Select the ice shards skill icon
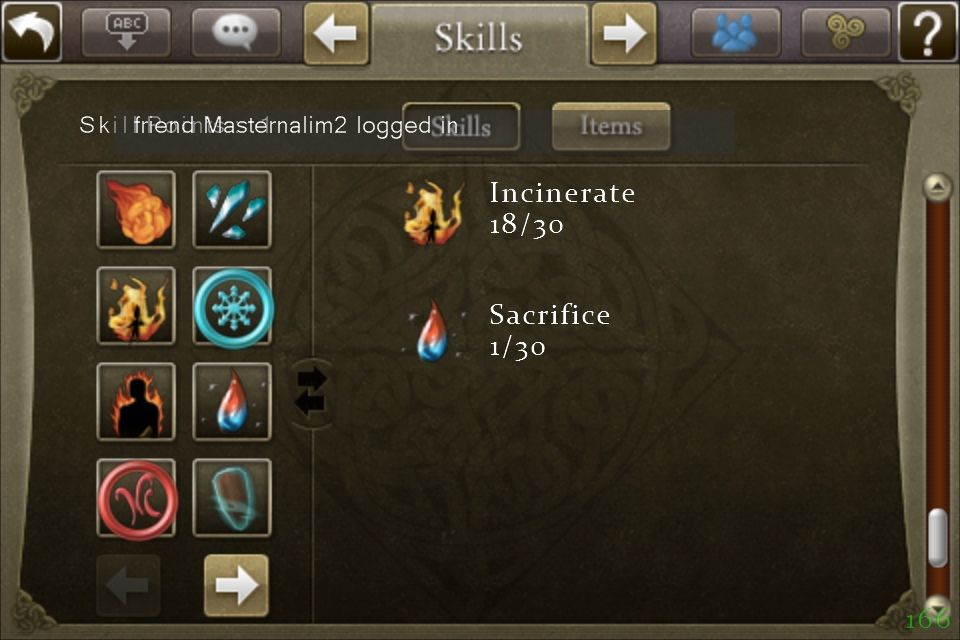The image size is (960, 640). [232, 209]
